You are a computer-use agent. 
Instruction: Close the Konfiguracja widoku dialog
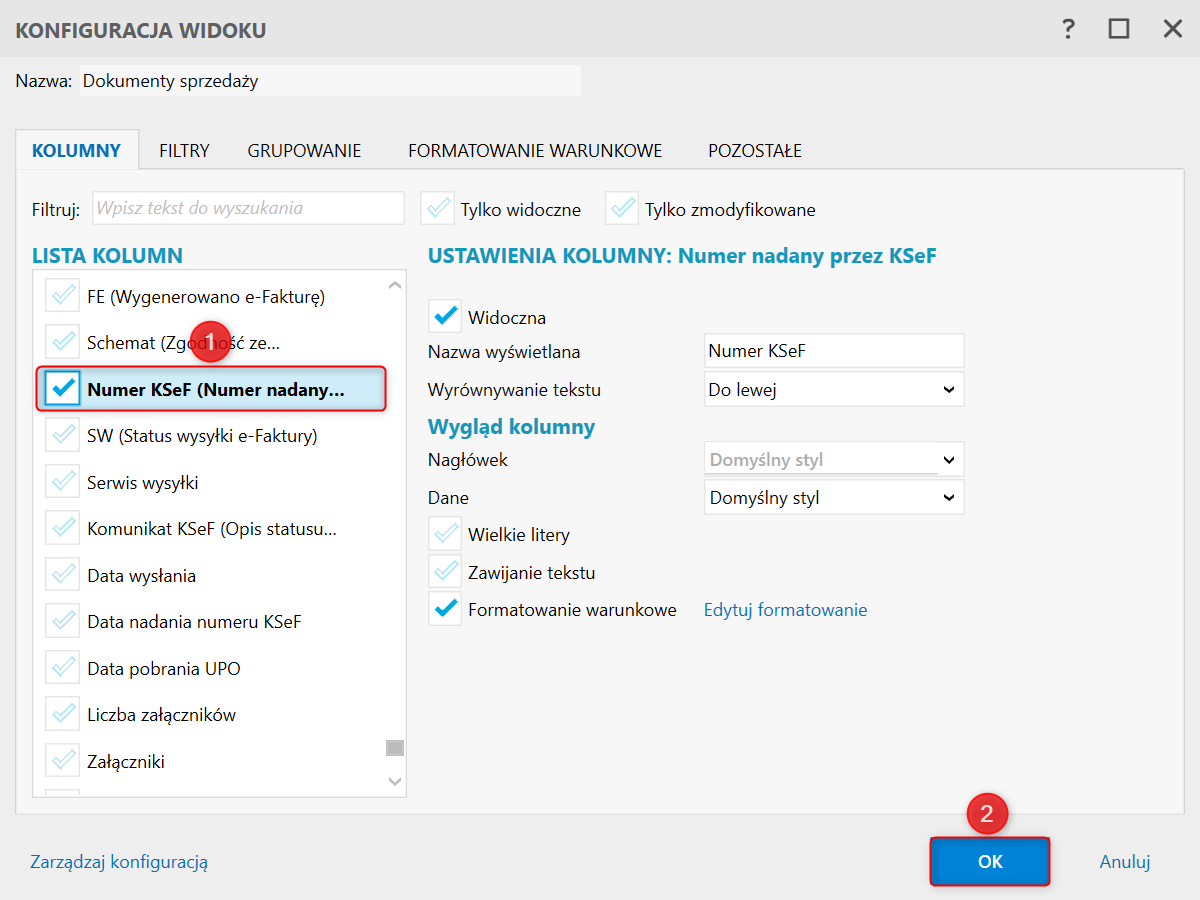click(x=1173, y=29)
